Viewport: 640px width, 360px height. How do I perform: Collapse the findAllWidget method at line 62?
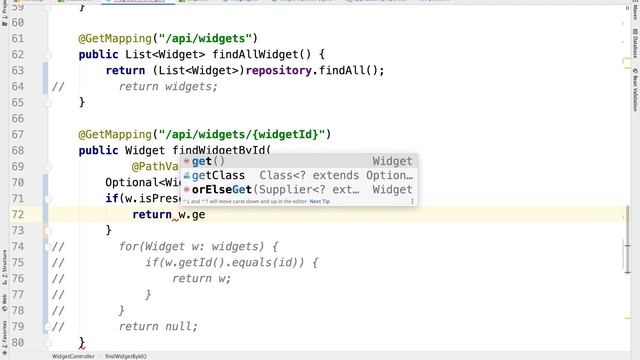click(x=48, y=55)
